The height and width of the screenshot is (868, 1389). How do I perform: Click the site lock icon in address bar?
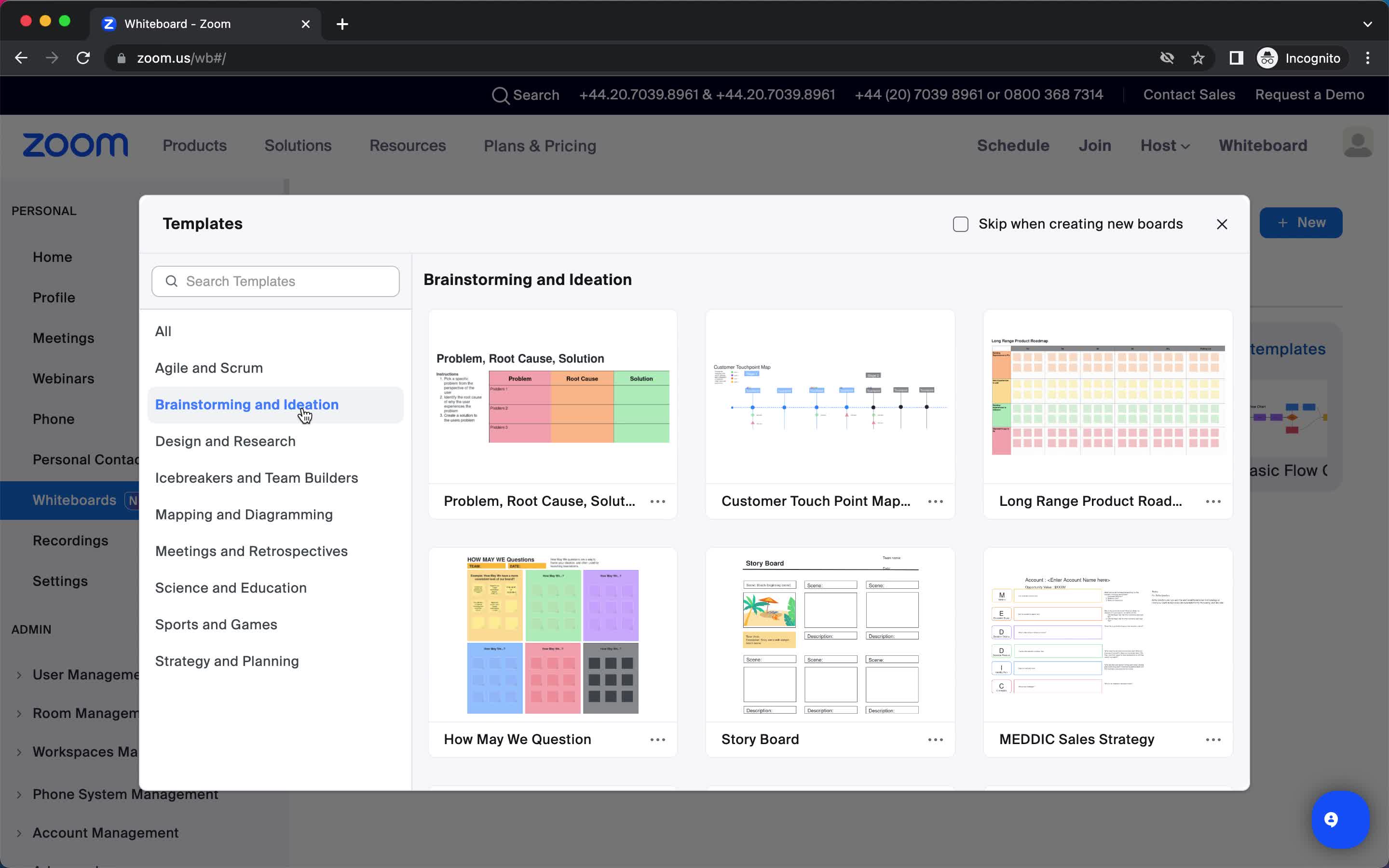click(121, 58)
